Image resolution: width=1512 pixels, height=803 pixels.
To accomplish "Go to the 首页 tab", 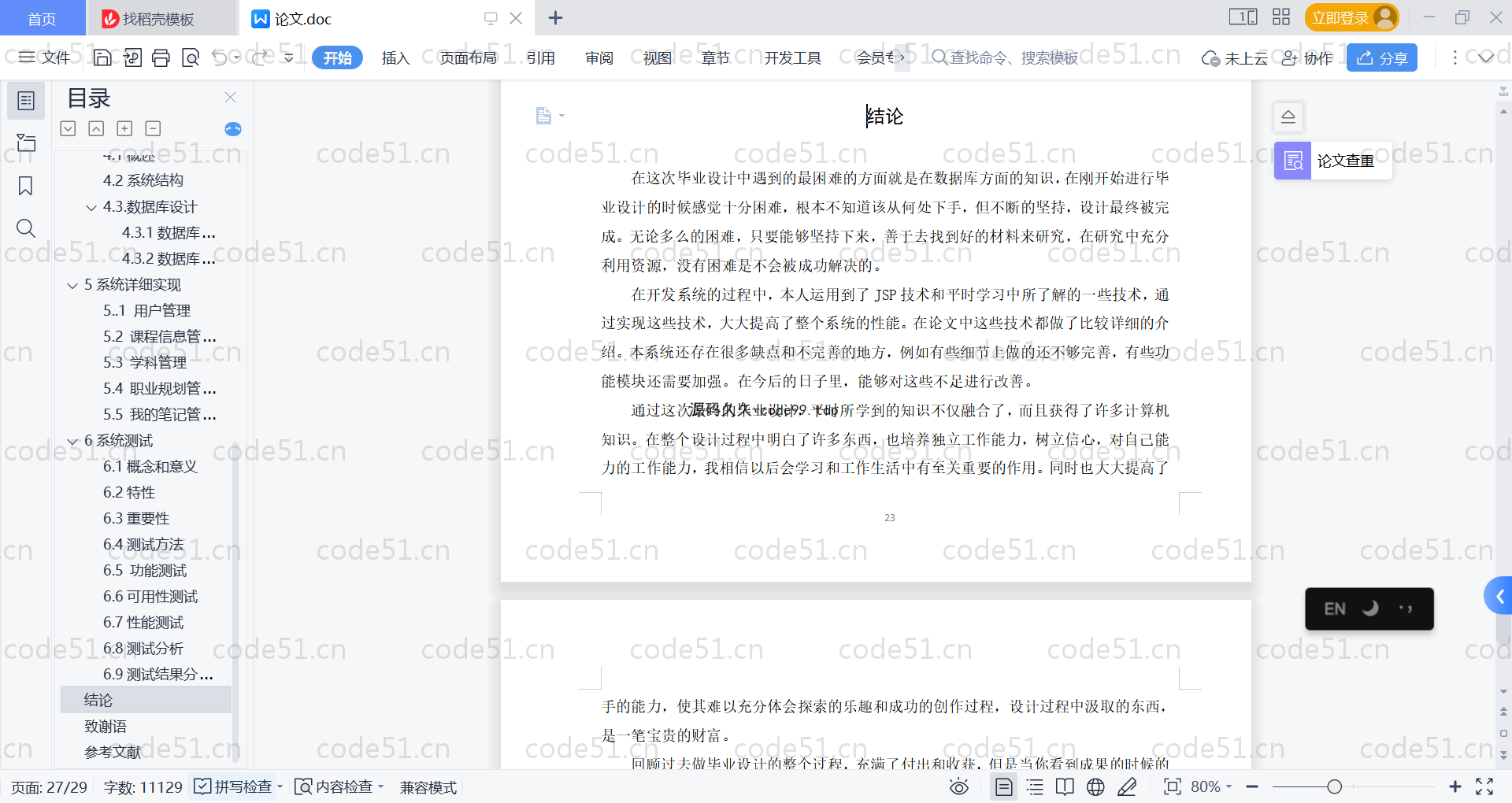I will 42,18.
